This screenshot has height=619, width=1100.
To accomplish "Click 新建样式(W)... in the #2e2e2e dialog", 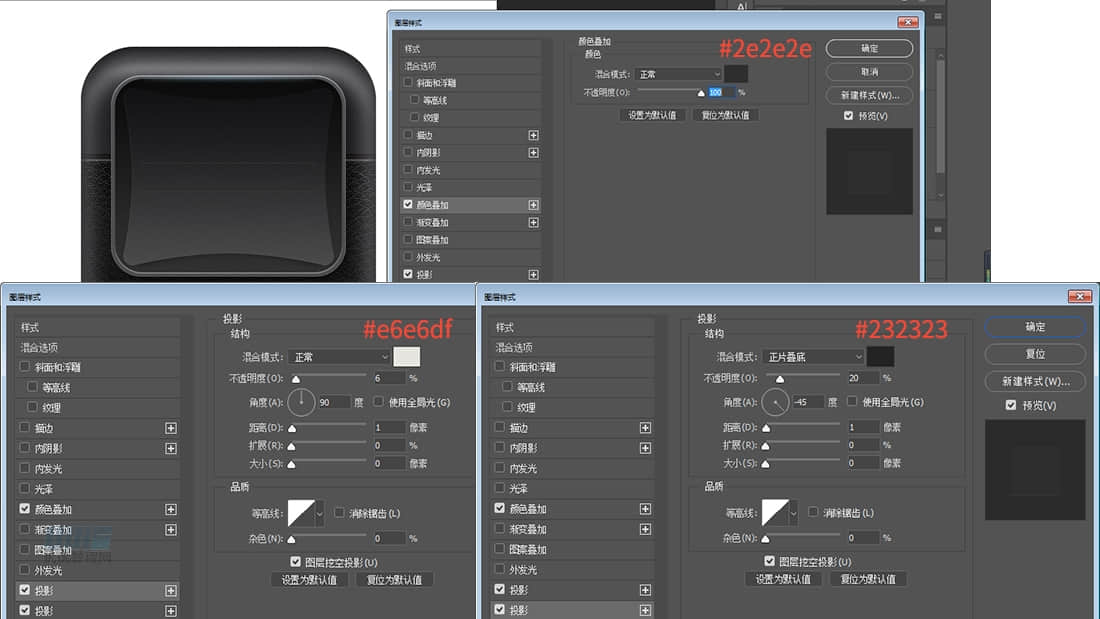I will pyautogui.click(x=869, y=95).
